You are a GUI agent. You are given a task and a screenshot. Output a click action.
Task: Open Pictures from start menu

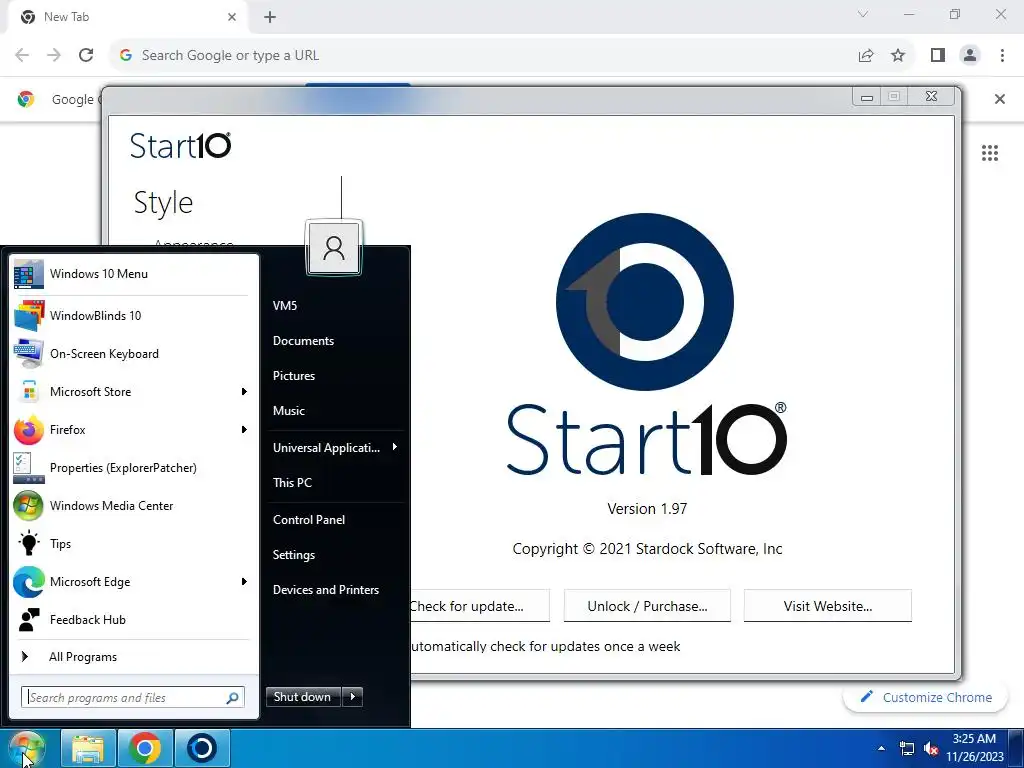tap(294, 376)
